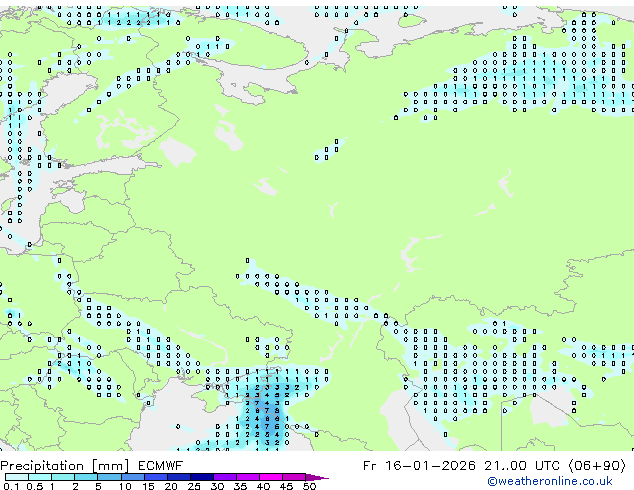Click the legend tick label '40'
The width and height of the screenshot is (634, 490).
[263, 486]
